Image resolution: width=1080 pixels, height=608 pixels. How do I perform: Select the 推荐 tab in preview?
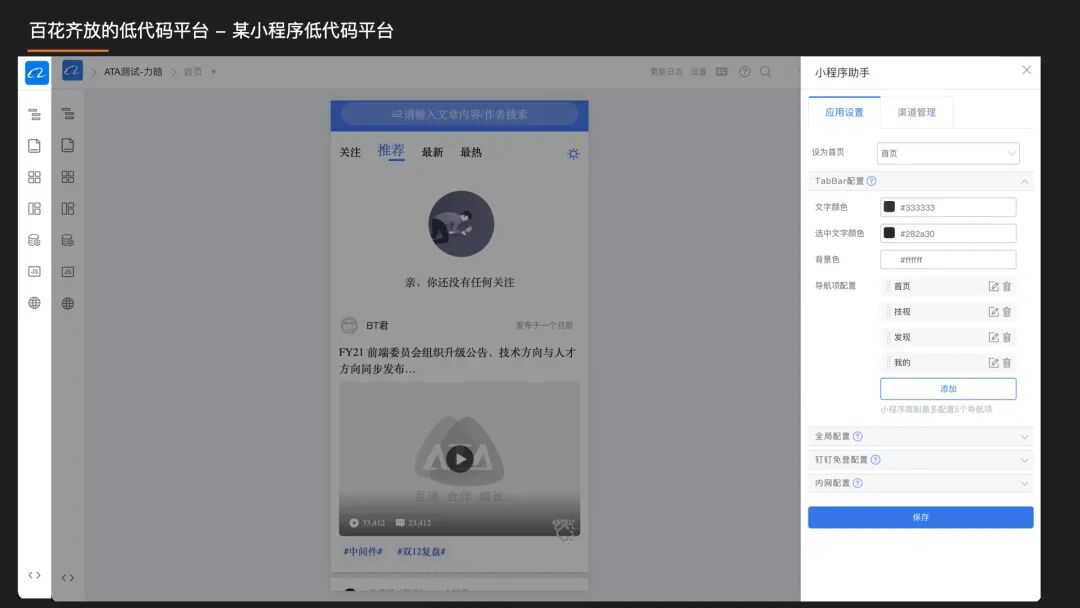click(x=391, y=151)
